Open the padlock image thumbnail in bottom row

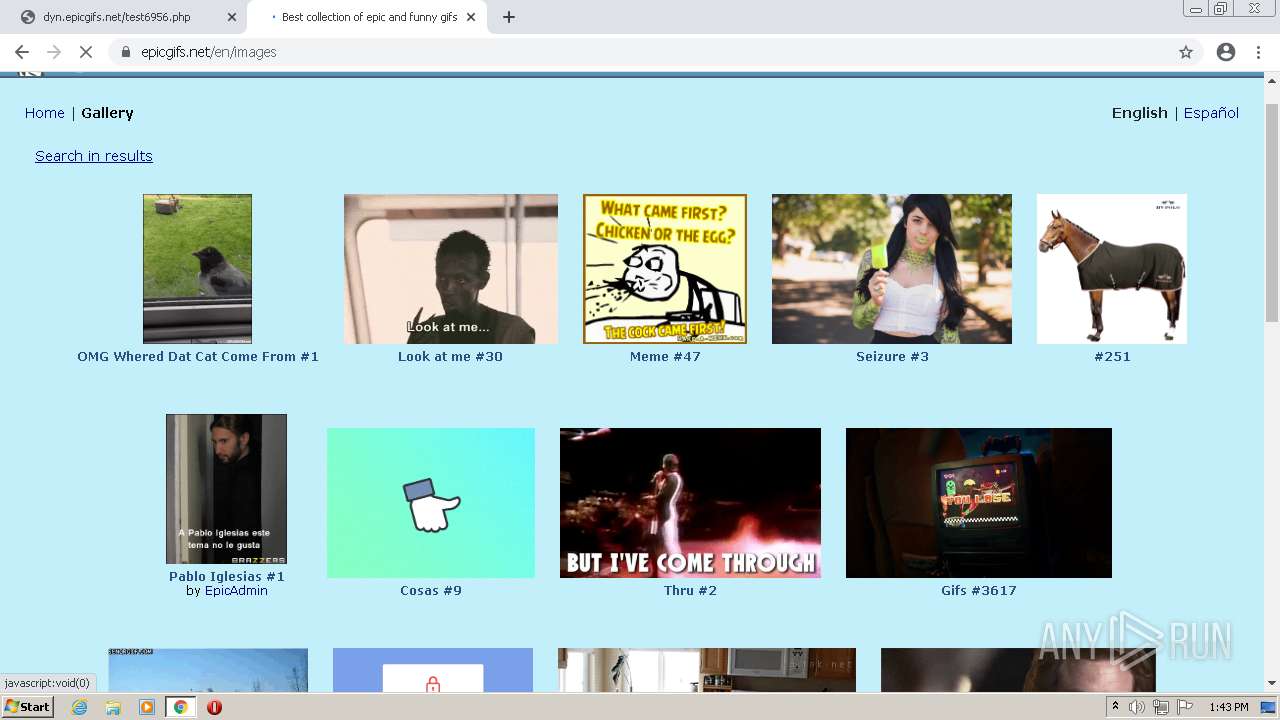pyautogui.click(x=433, y=670)
